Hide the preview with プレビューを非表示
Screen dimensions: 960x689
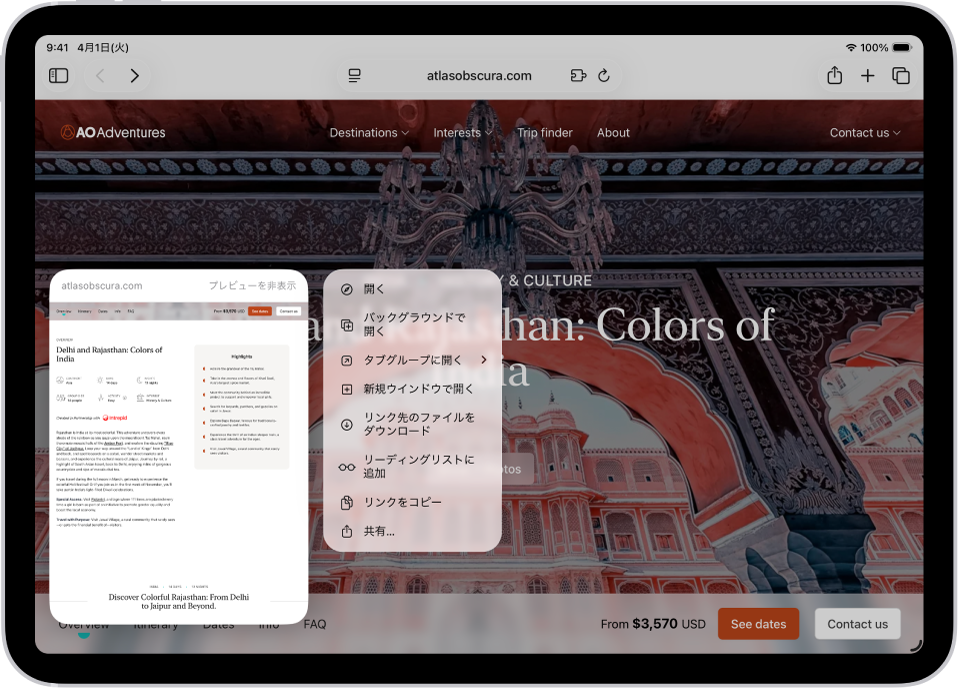252,286
